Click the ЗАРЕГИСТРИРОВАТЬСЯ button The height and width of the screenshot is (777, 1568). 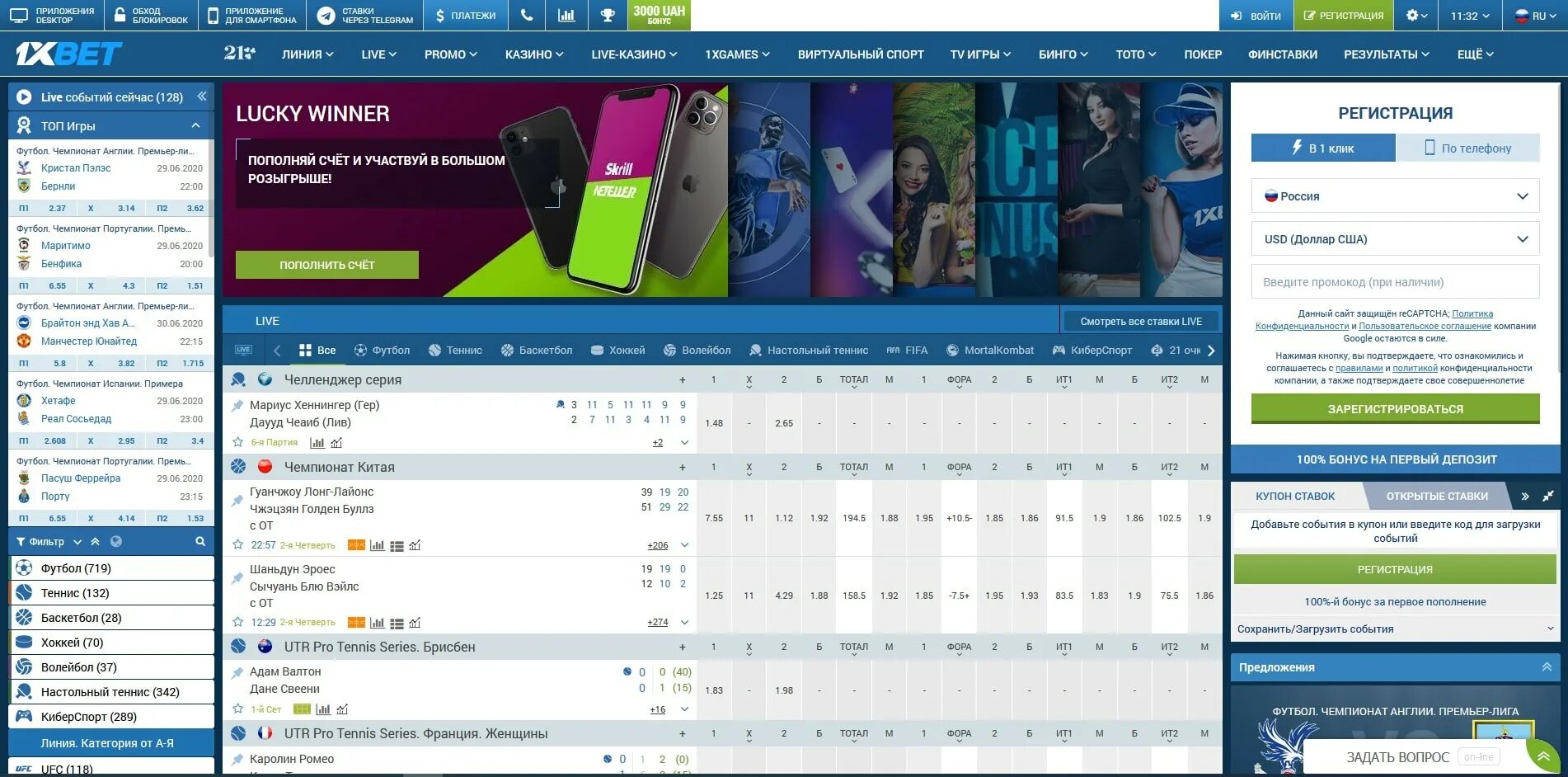coord(1395,408)
